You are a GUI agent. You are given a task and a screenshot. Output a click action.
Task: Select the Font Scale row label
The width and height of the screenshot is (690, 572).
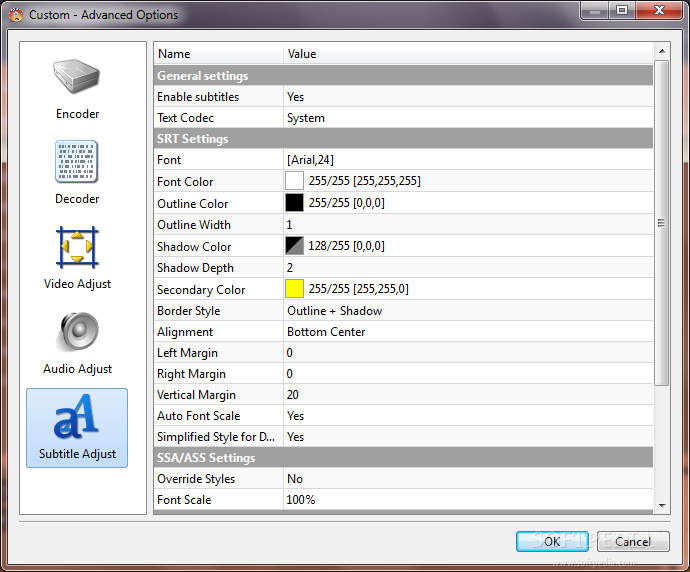pyautogui.click(x=184, y=500)
